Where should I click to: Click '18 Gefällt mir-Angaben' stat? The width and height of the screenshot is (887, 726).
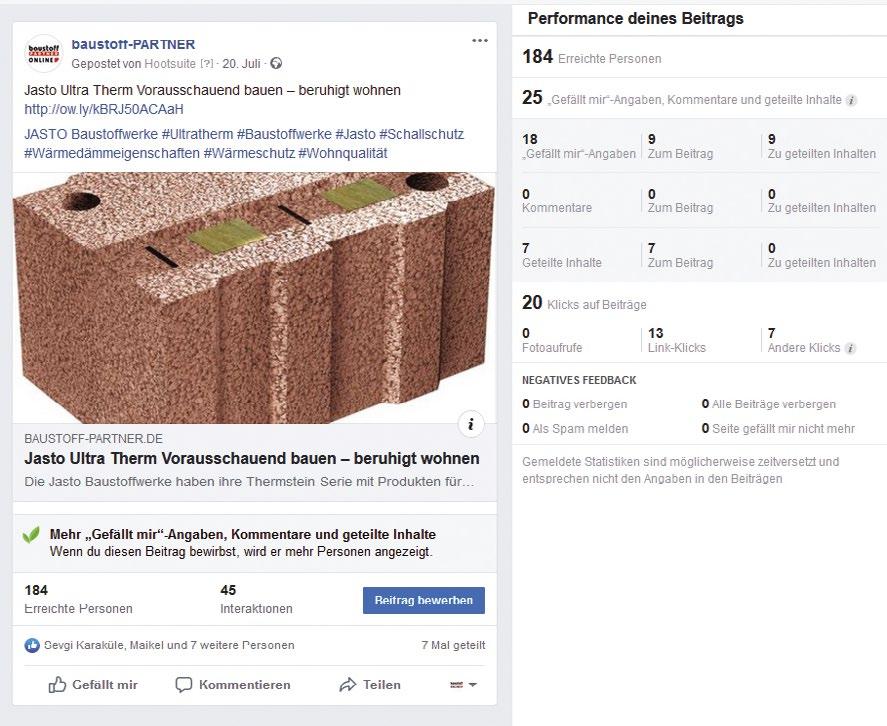(x=579, y=147)
